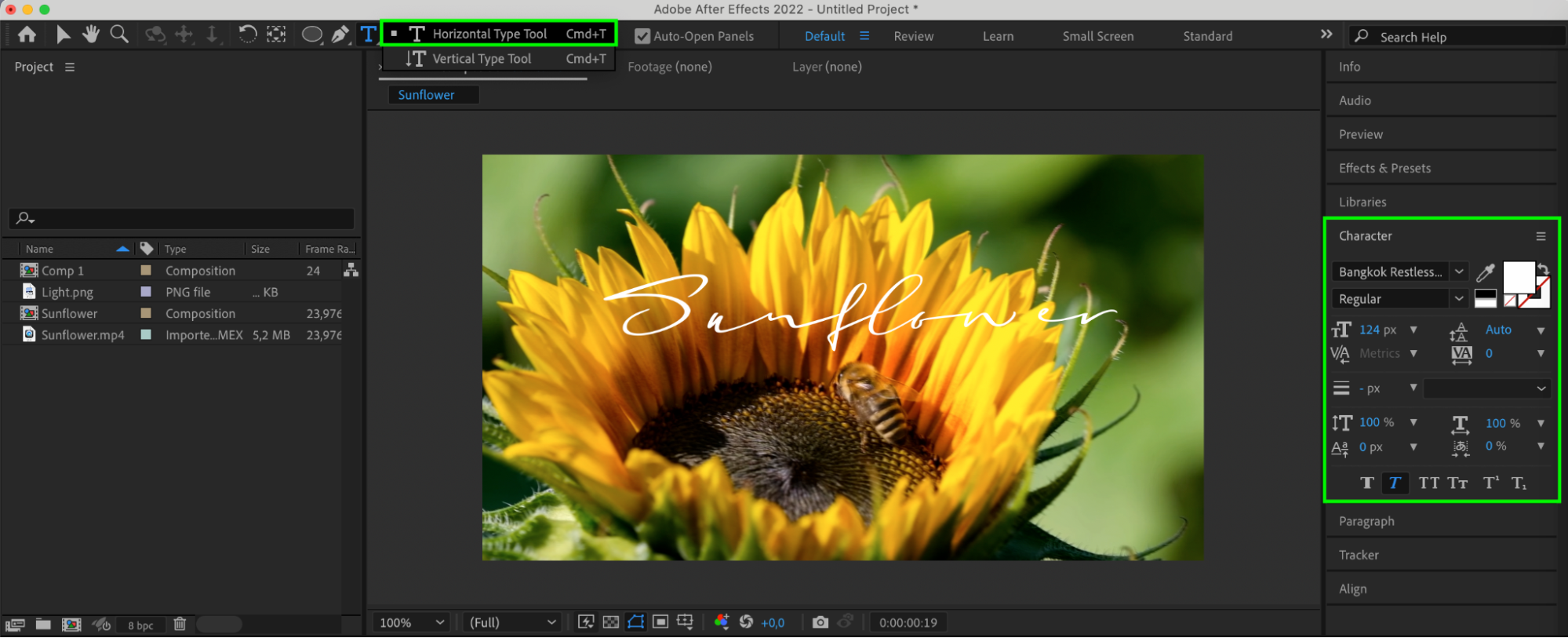Select the Ellipse shape tool
Screen dimensions: 1568x638
point(312,35)
